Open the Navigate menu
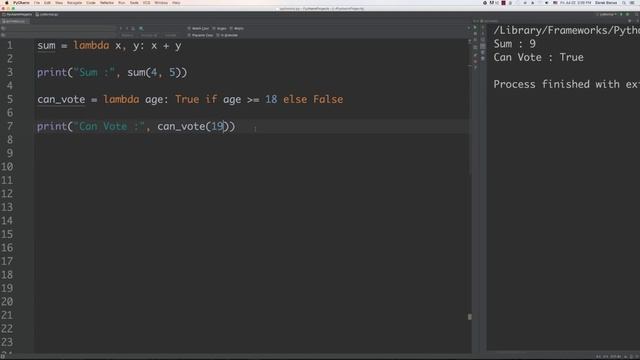 74,2
